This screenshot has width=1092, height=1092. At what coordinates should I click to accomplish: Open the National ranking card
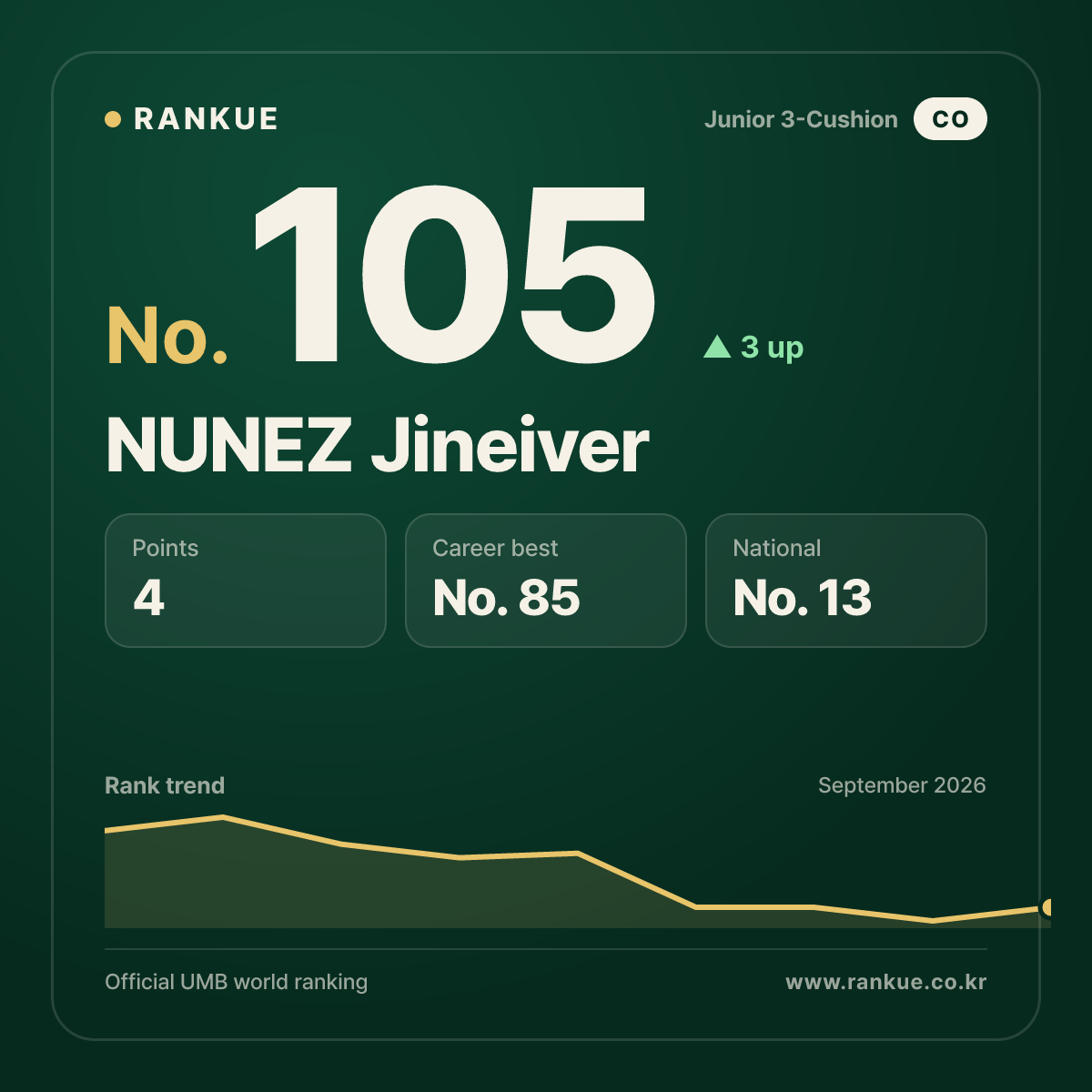tap(846, 581)
